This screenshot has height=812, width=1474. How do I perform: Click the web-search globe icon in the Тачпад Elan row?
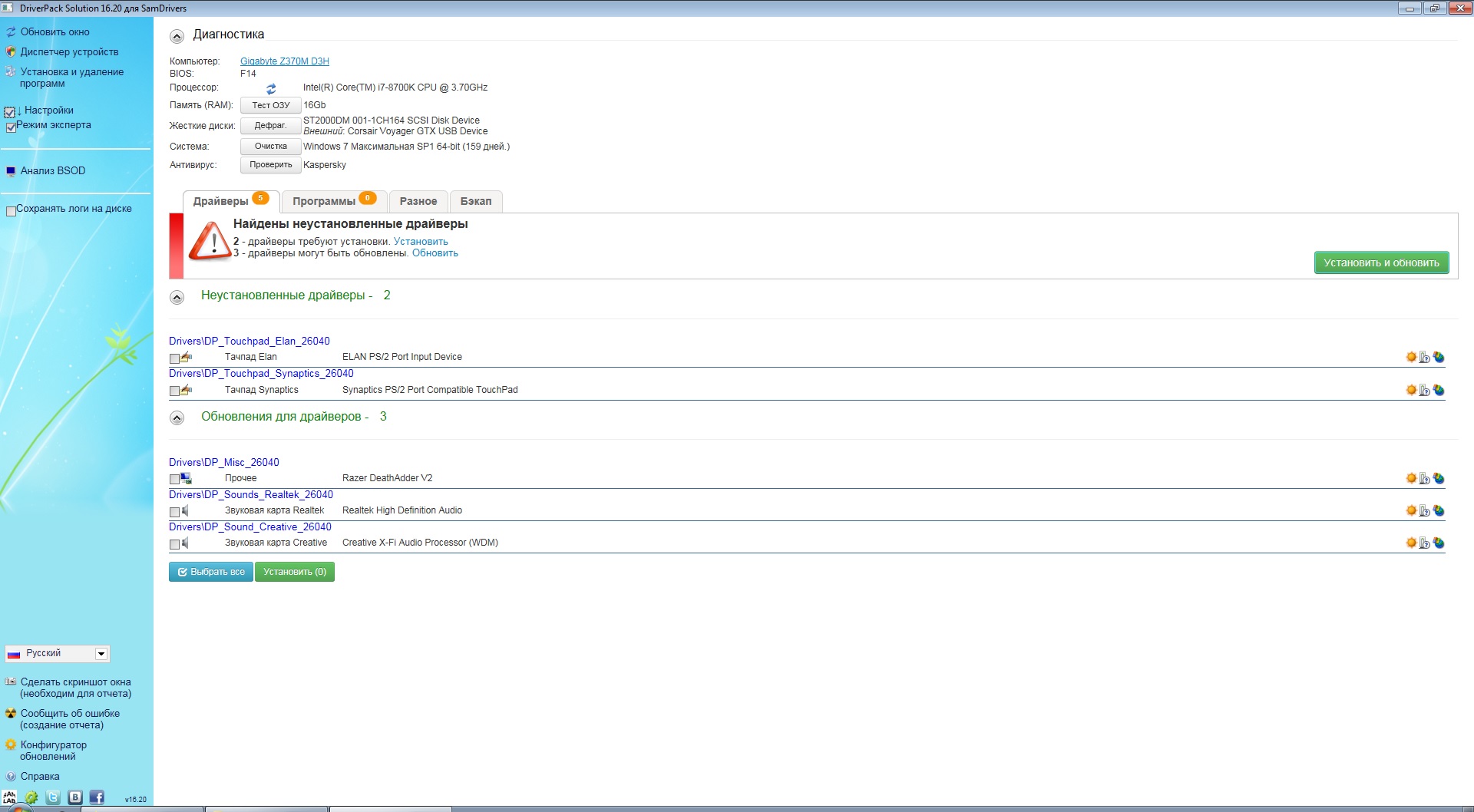[1439, 357]
